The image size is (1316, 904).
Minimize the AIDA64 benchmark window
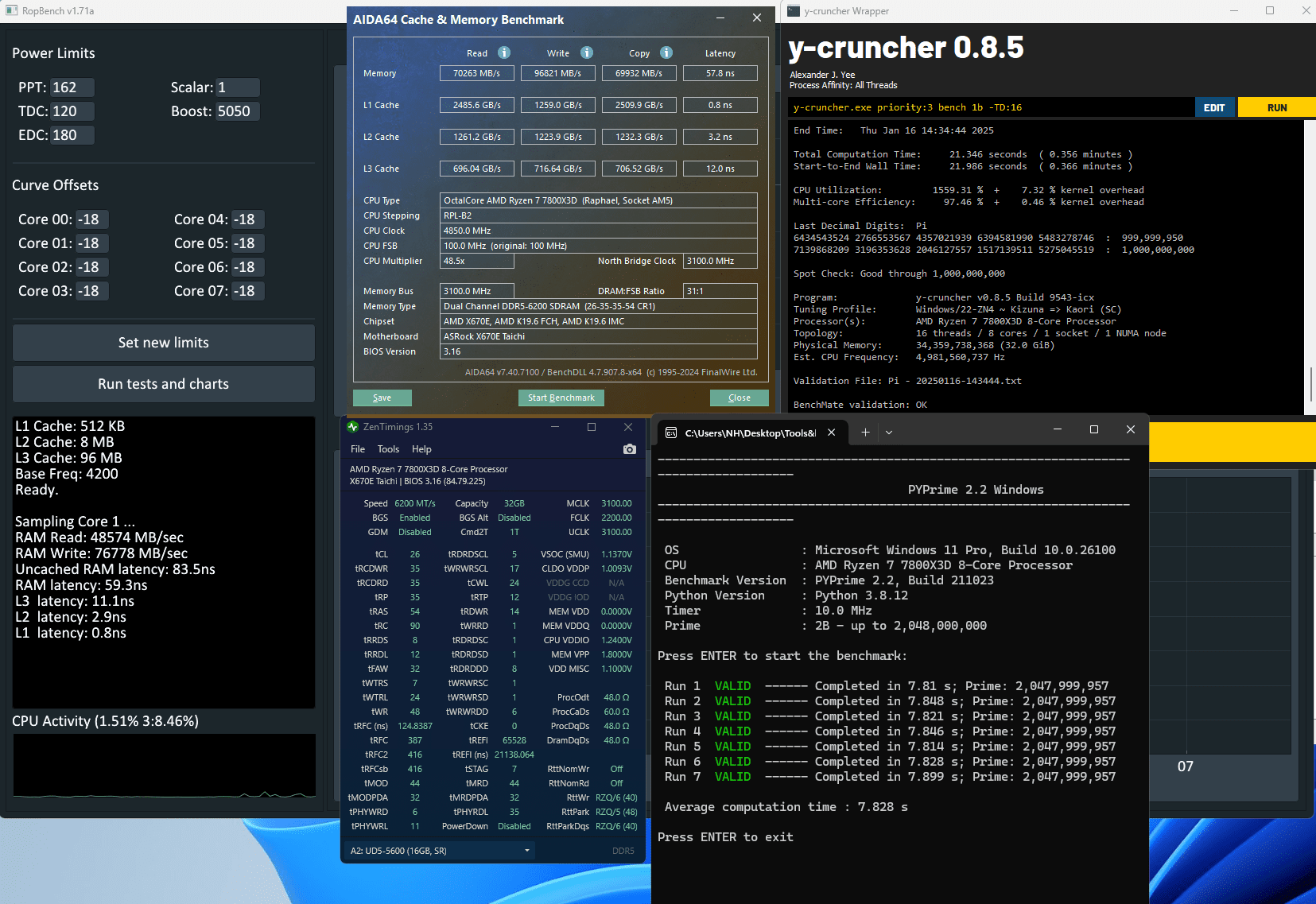(x=720, y=17)
